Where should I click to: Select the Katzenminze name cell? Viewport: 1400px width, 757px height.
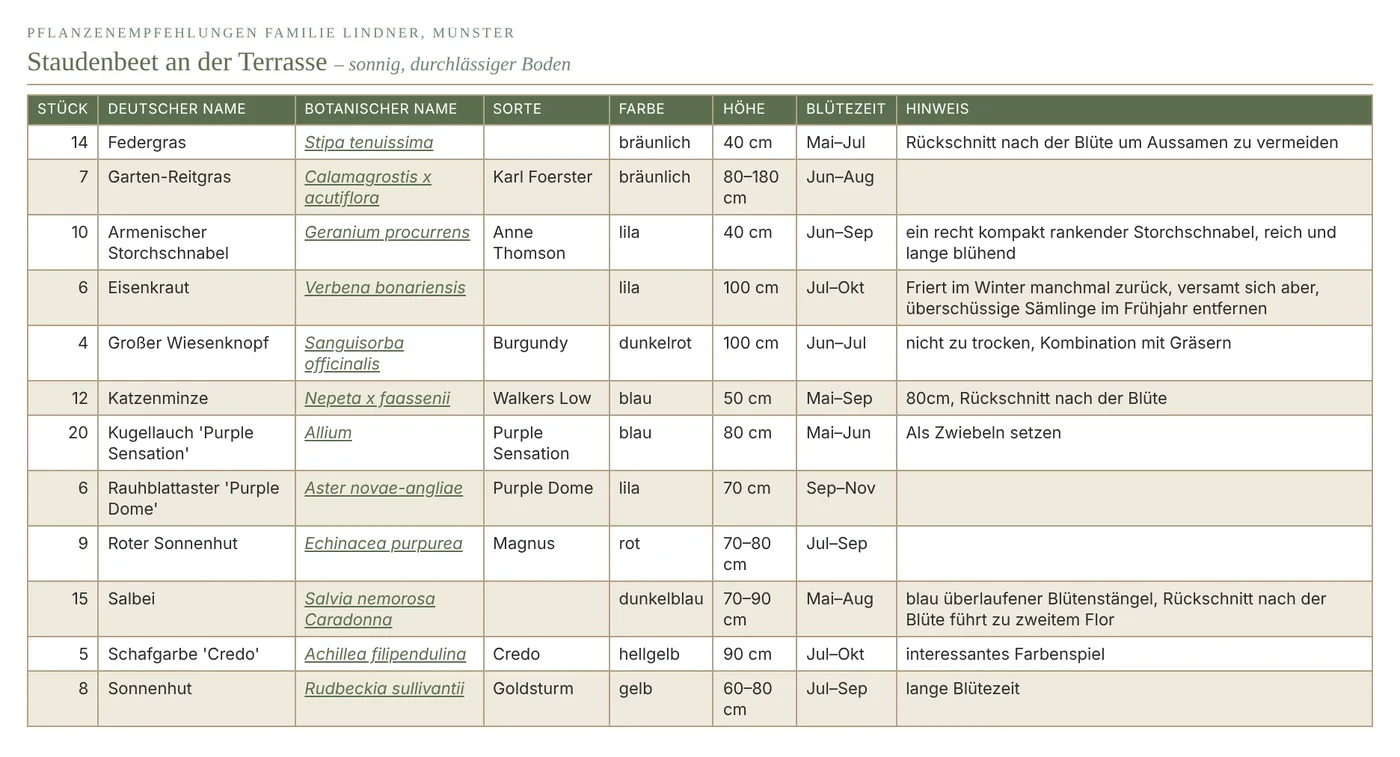(x=197, y=398)
